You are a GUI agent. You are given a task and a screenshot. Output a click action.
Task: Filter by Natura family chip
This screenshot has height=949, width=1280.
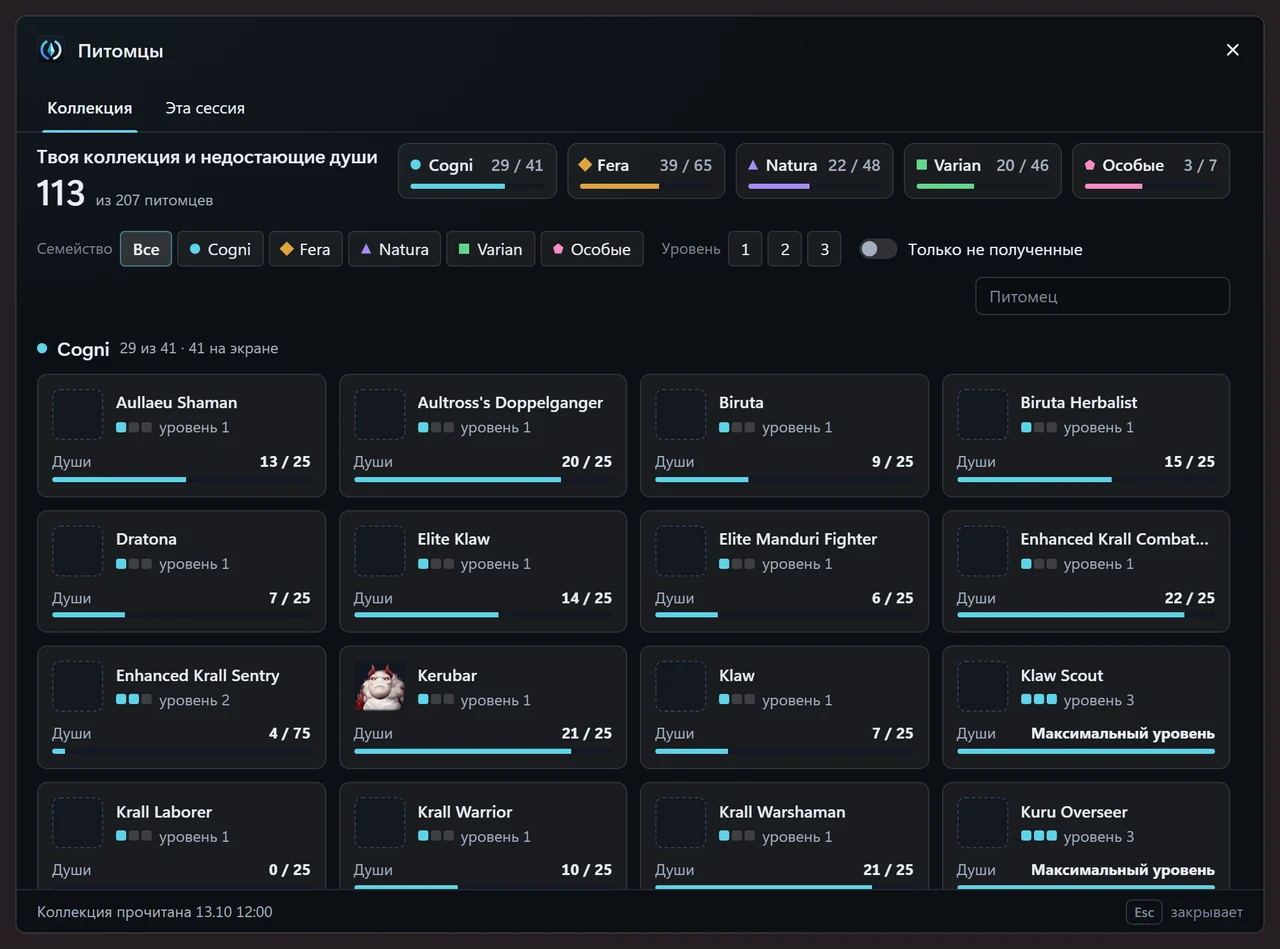[x=394, y=249]
